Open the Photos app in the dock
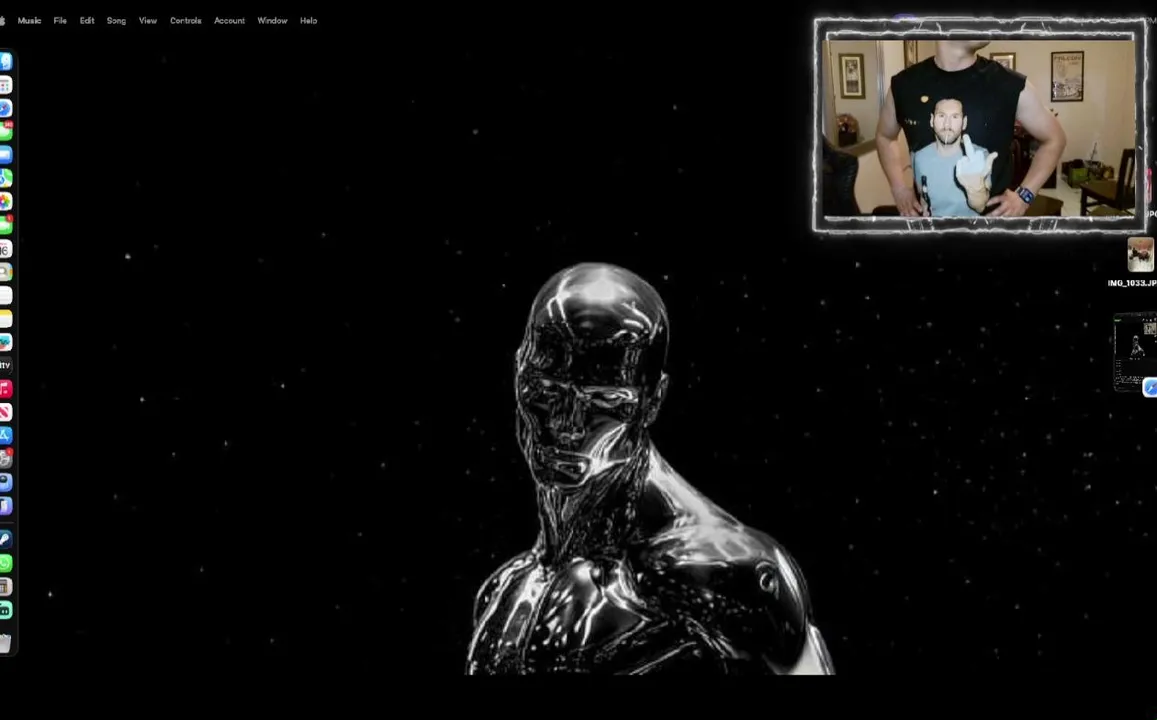Viewport: 1157px width, 720px height. (x=5, y=201)
